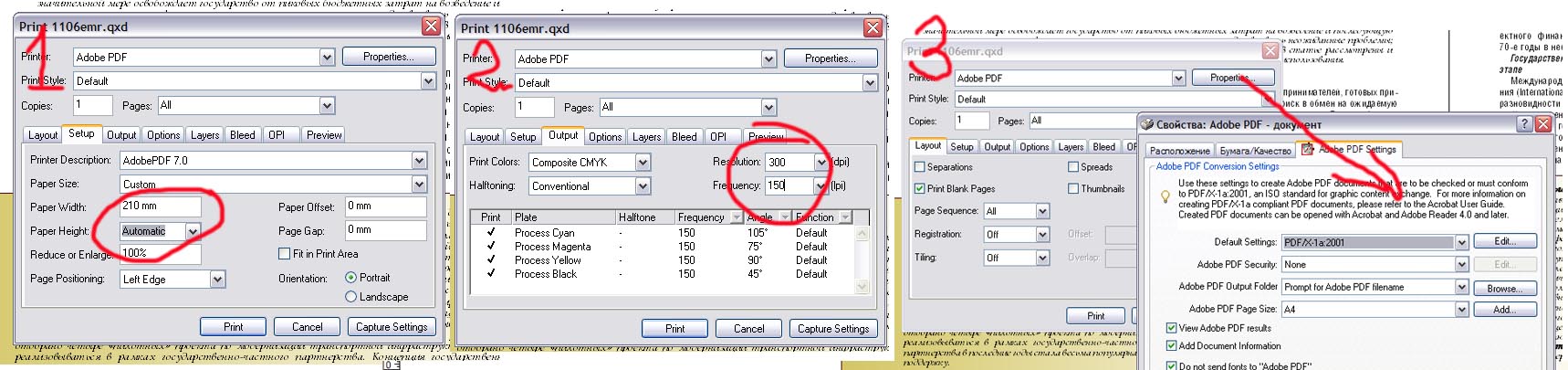Toggle Do not send fonts to Adobe PDF

coord(1171,365)
